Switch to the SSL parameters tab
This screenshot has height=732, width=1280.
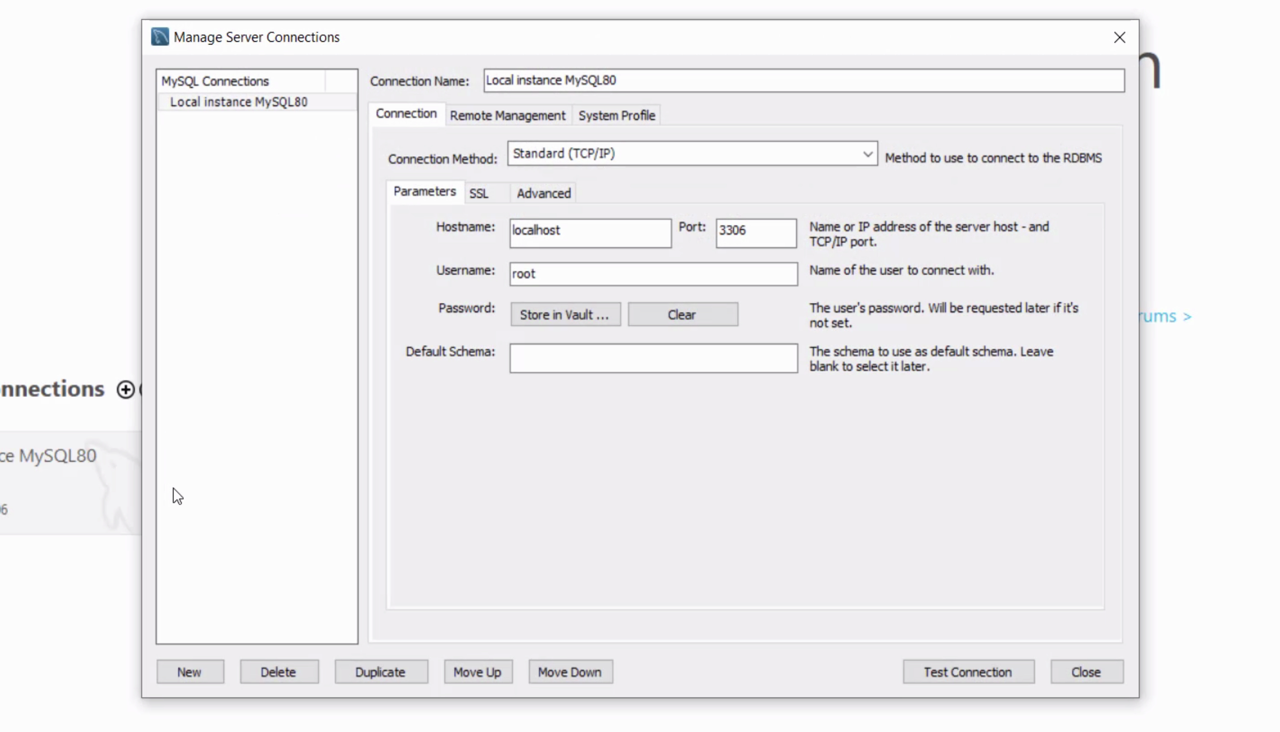(479, 193)
